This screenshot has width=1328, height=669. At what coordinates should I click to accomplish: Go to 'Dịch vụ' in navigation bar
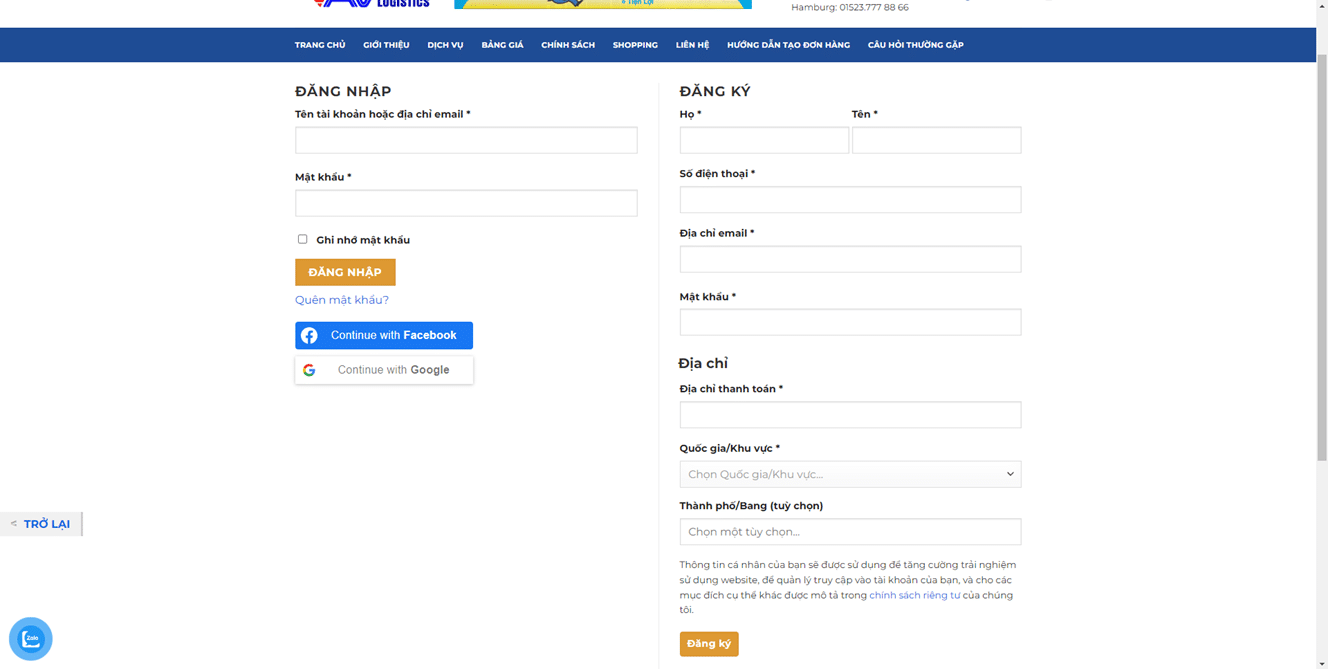pos(445,45)
